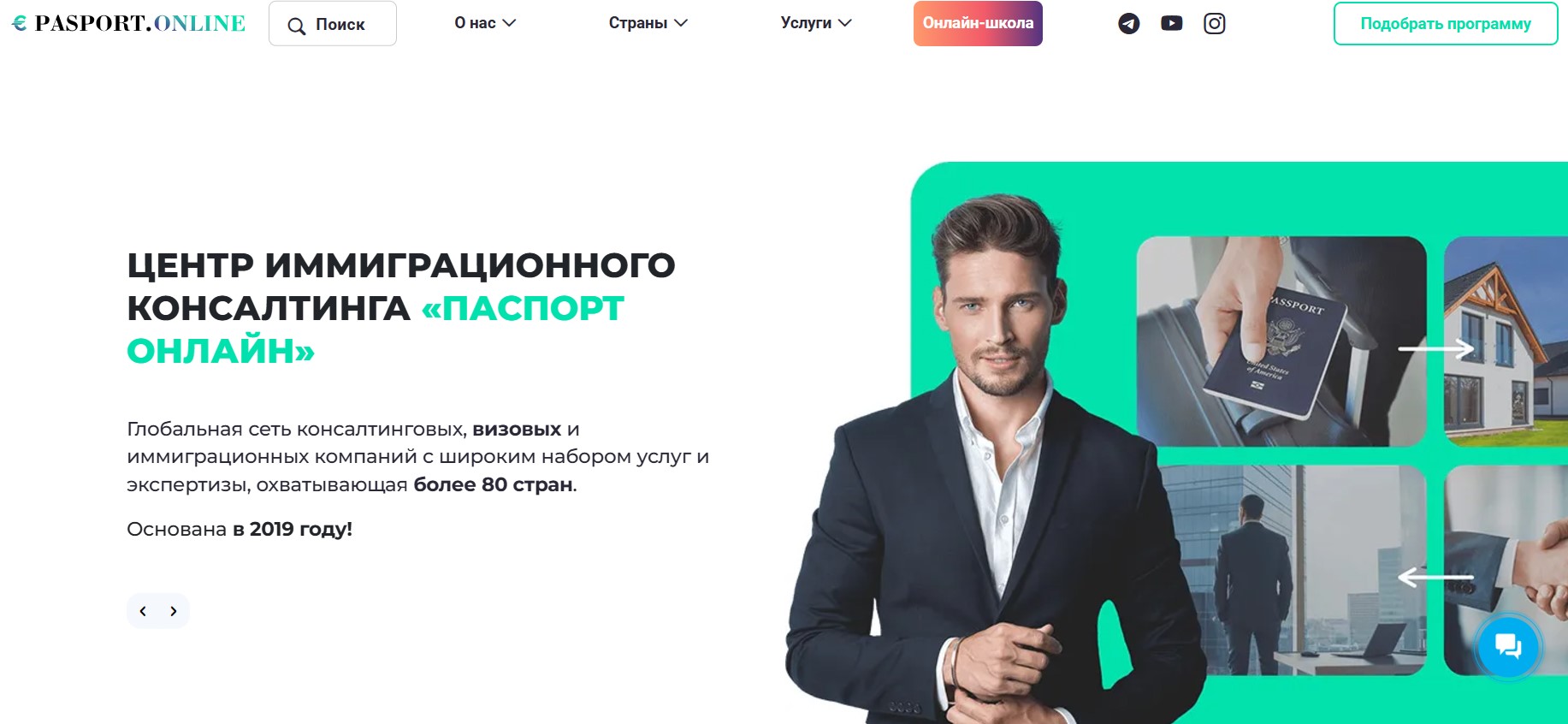The width and height of the screenshot is (1568, 724).
Task: Expand the «Услуги» dropdown menu
Action: pyautogui.click(x=816, y=23)
